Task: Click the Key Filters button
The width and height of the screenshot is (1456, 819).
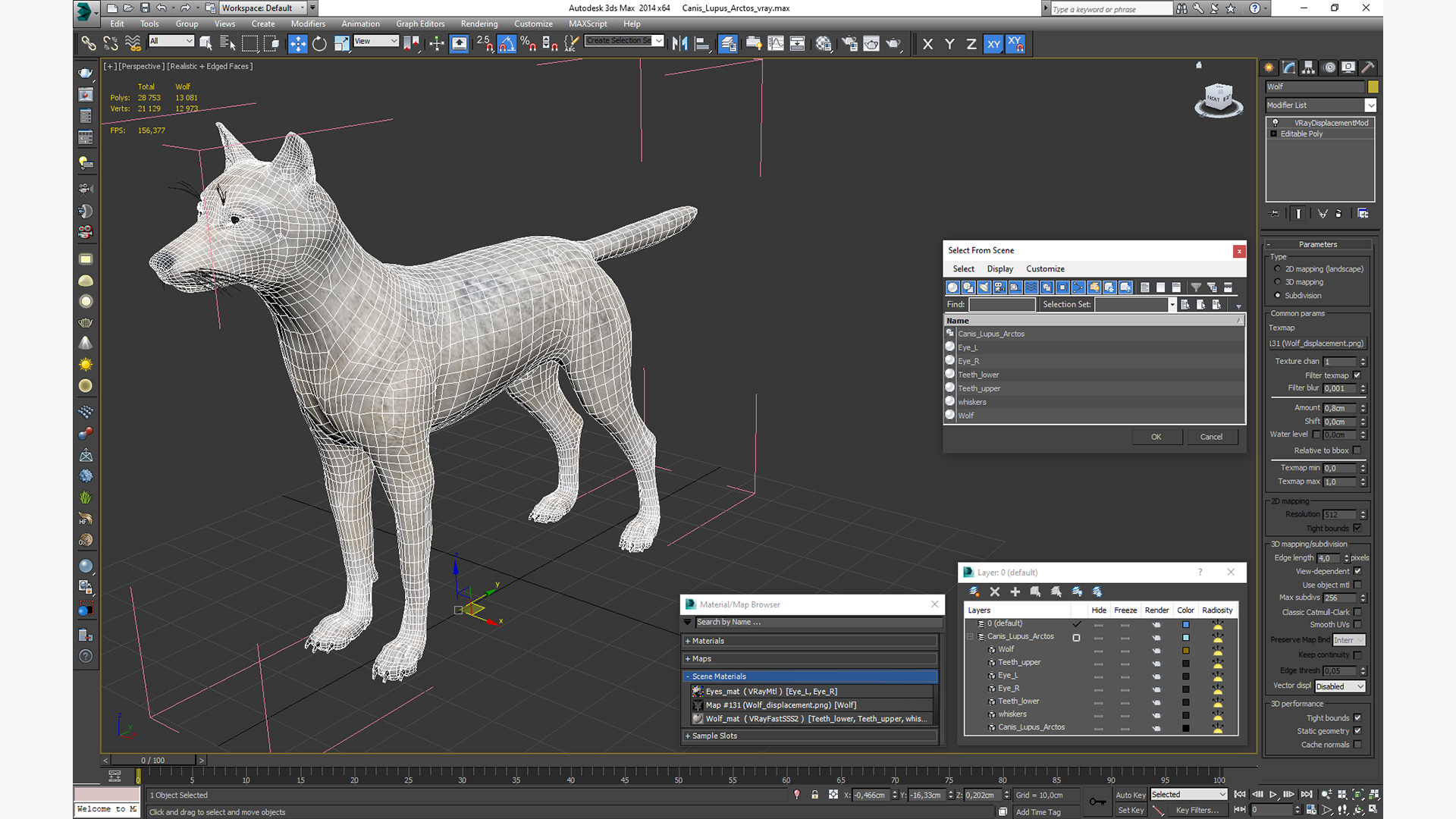Action: 1197,810
